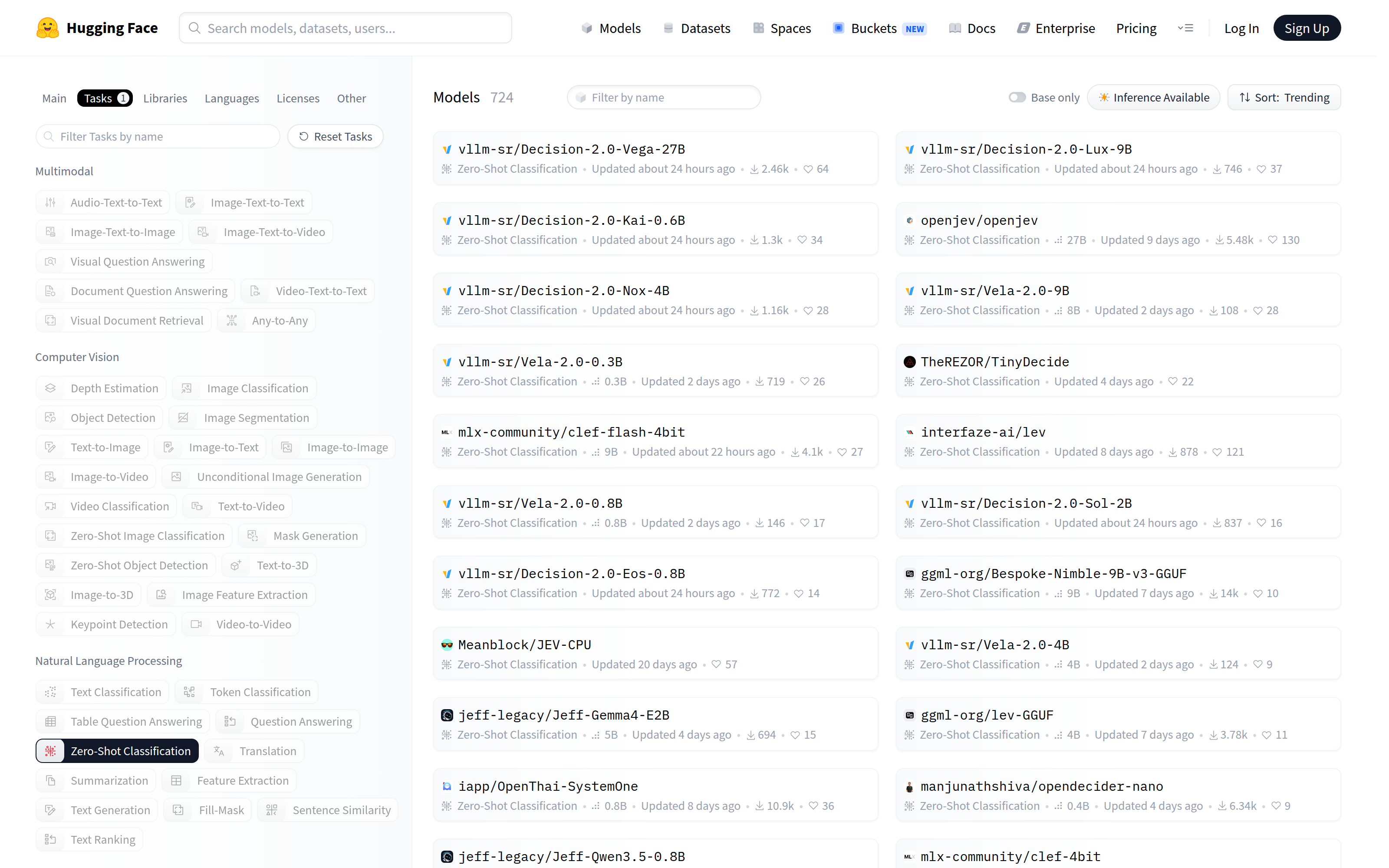Open the vllm-sr/Decision-2.0-Vega-27B model card

pyautogui.click(x=655, y=158)
